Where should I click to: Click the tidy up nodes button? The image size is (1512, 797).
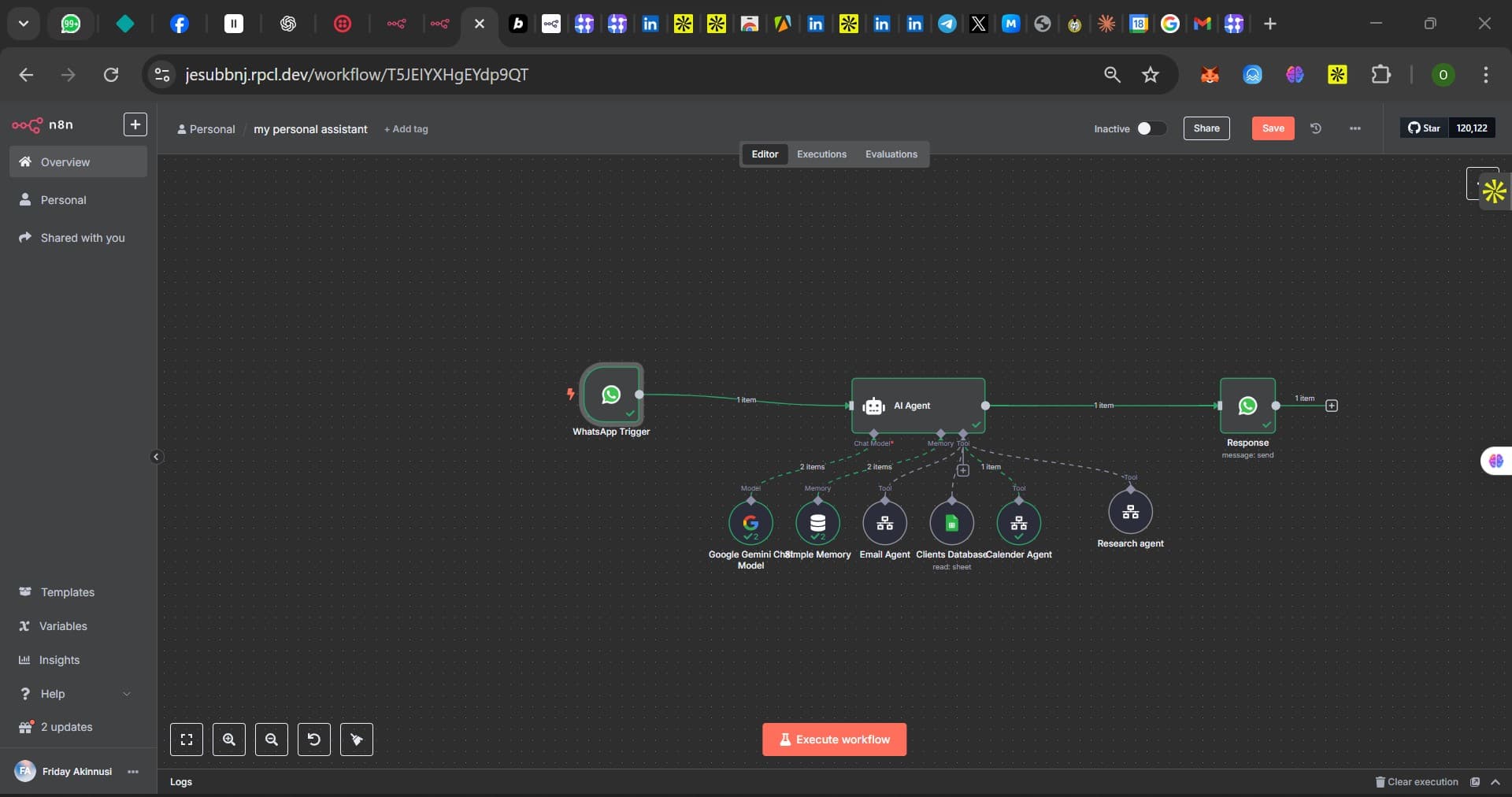pos(357,740)
